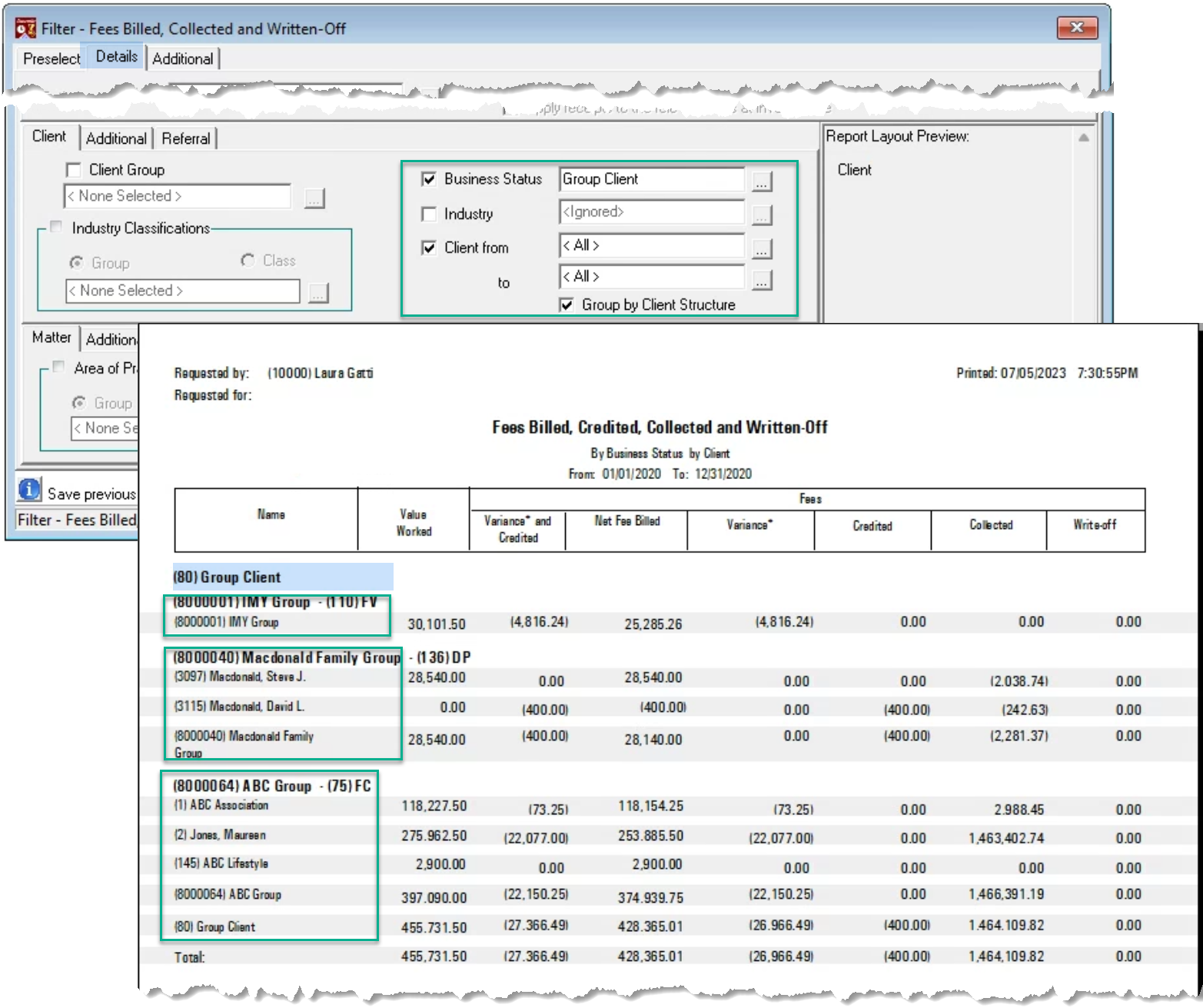Viewport: 1203px width, 1008px height.
Task: Select the Matter tab
Action: (x=52, y=338)
